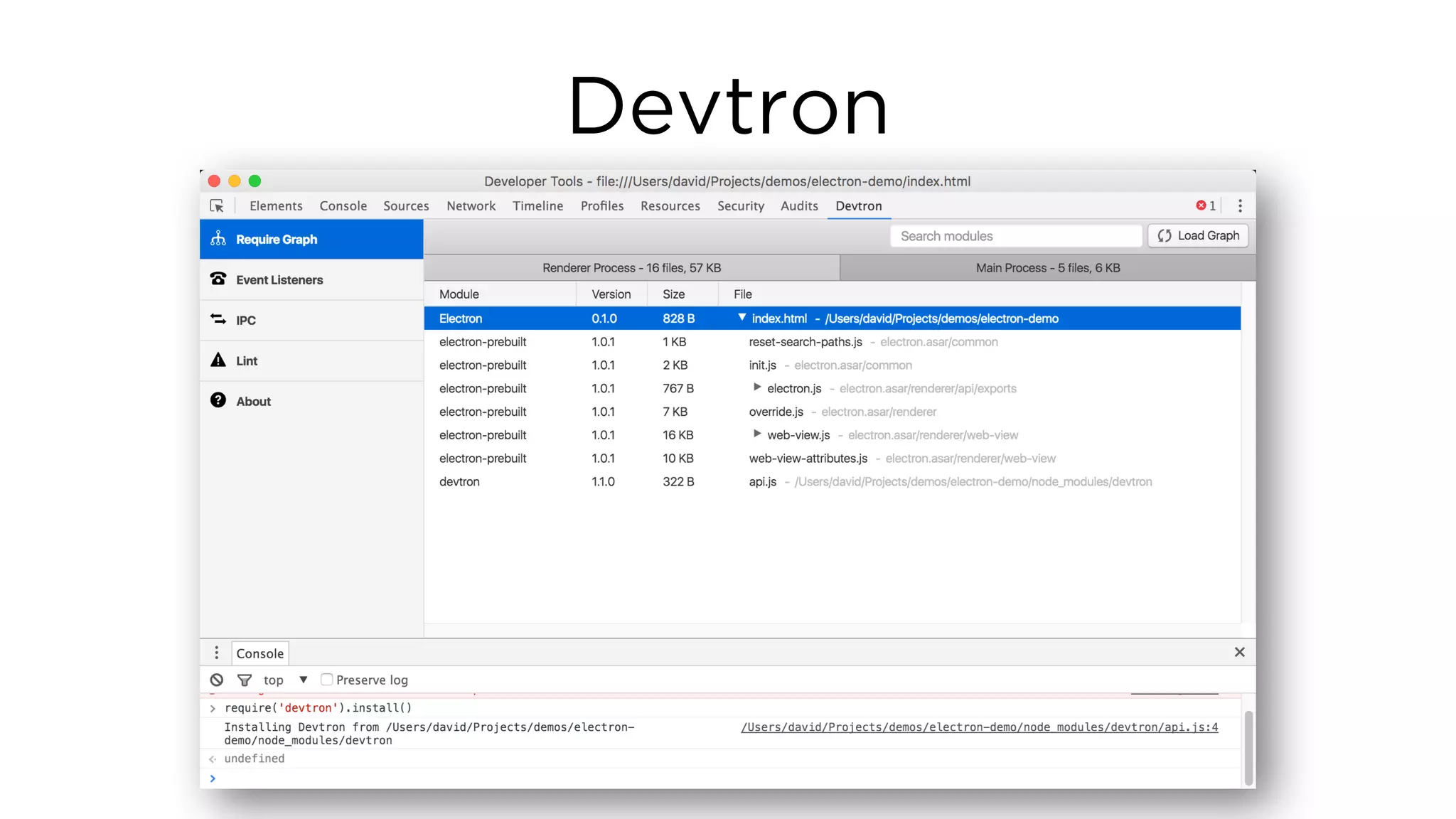Screen dimensions: 1456x819
Task: Click the Search modules field
Action: coord(1016,236)
